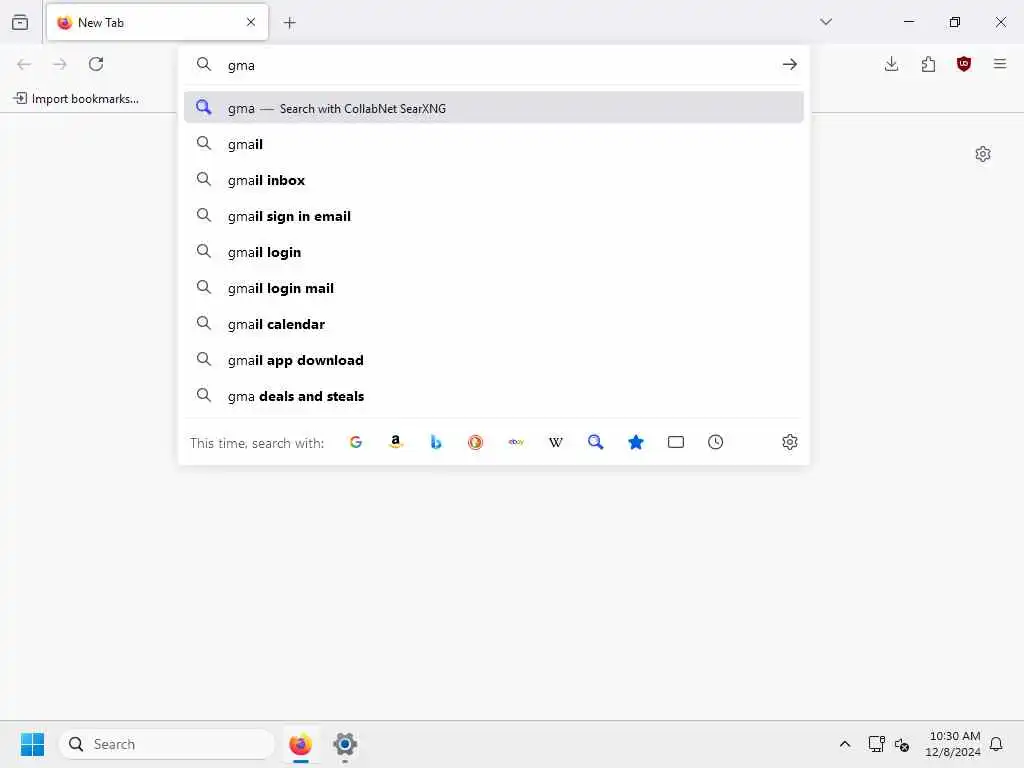1024x768 pixels.
Task: Choose 'gmail login mail' suggestion
Action: (x=494, y=288)
